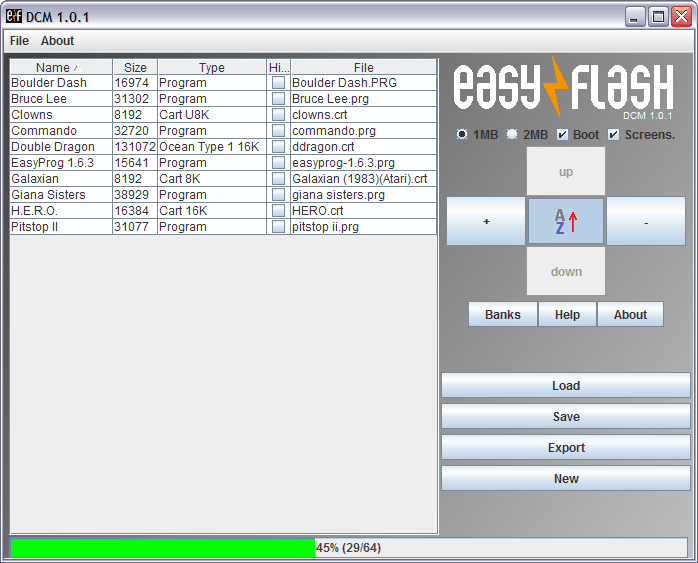Viewport: 698px width, 563px height.
Task: Select the 1MB radio button
Action: (x=462, y=134)
